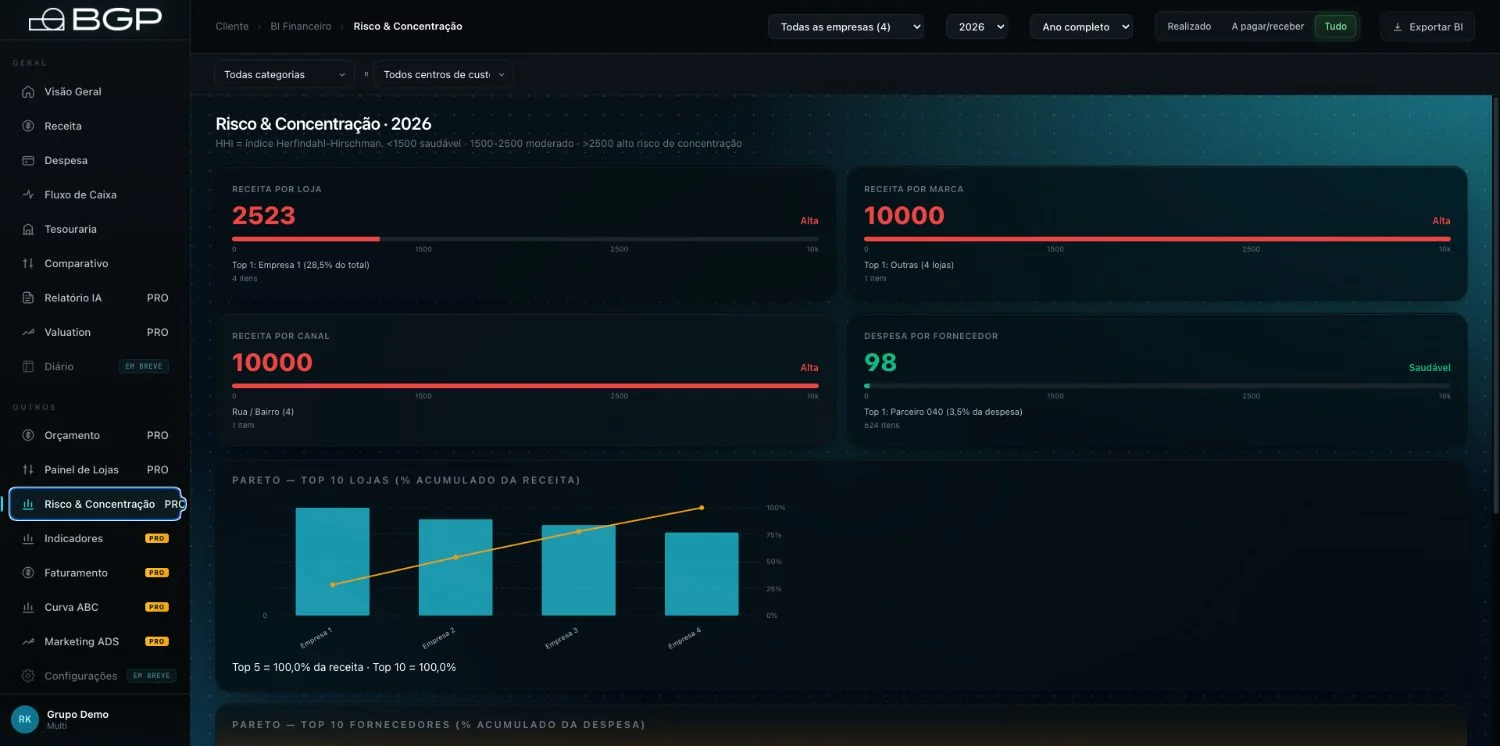Open the Curva ABC chart icon
Image resolution: width=1500 pixels, height=746 pixels.
click(x=28, y=607)
